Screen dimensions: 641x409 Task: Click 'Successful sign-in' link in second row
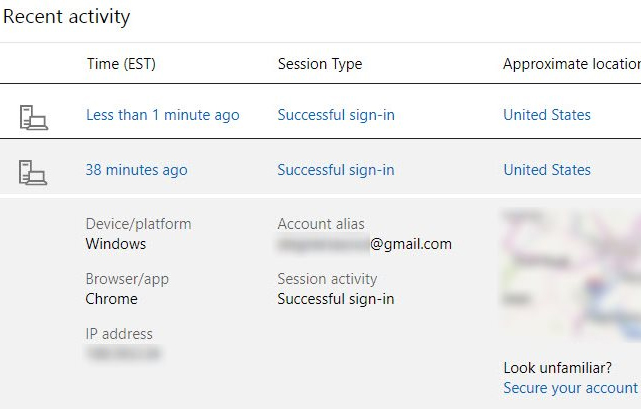pyautogui.click(x=335, y=170)
